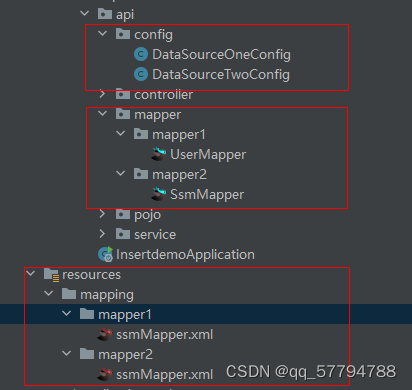
Task: Collapse the java mapper1 package chevron
Action: pyautogui.click(x=121, y=134)
